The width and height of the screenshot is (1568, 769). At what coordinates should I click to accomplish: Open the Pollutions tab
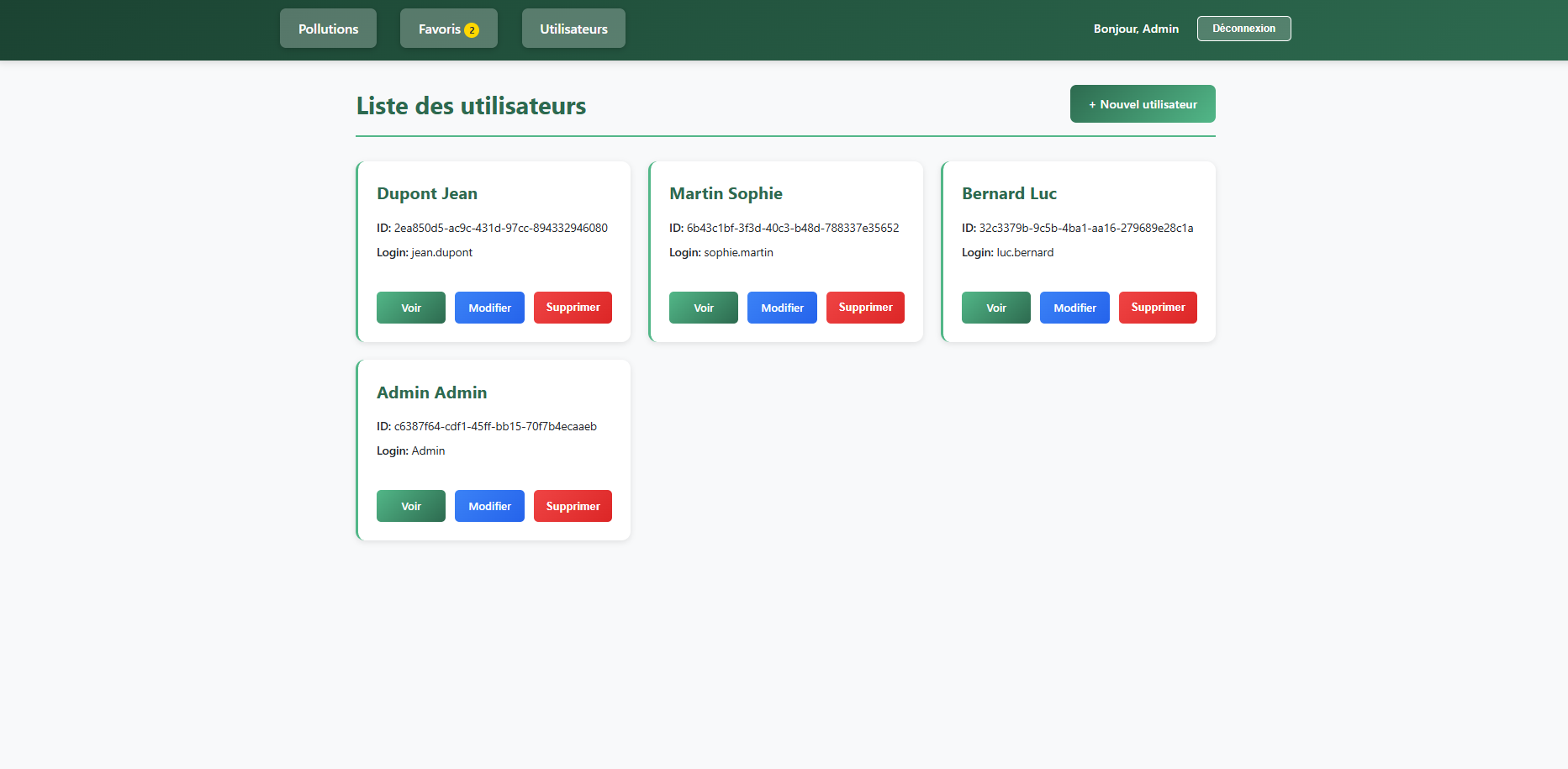point(328,29)
